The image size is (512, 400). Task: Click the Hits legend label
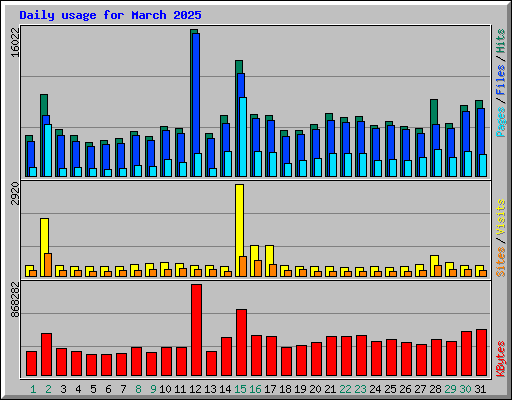click(500, 41)
